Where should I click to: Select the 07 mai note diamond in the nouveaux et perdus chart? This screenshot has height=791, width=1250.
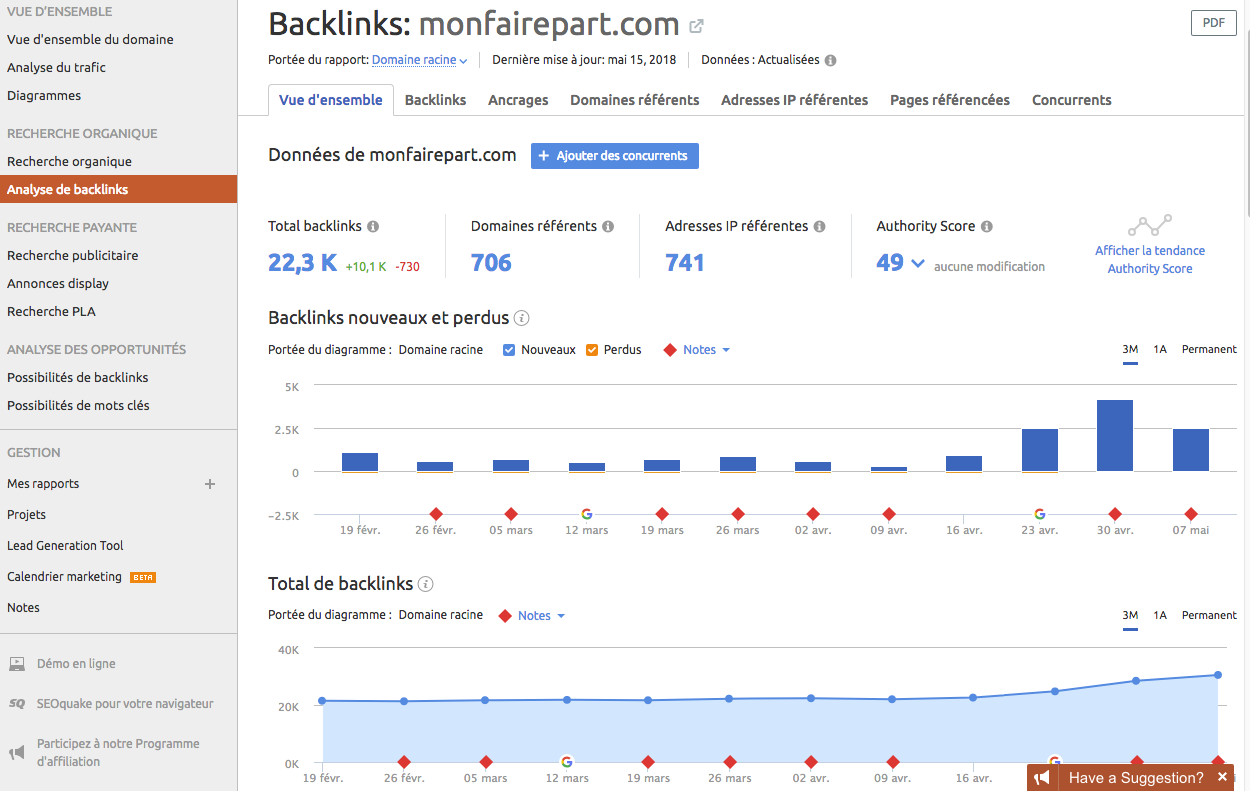1191,514
